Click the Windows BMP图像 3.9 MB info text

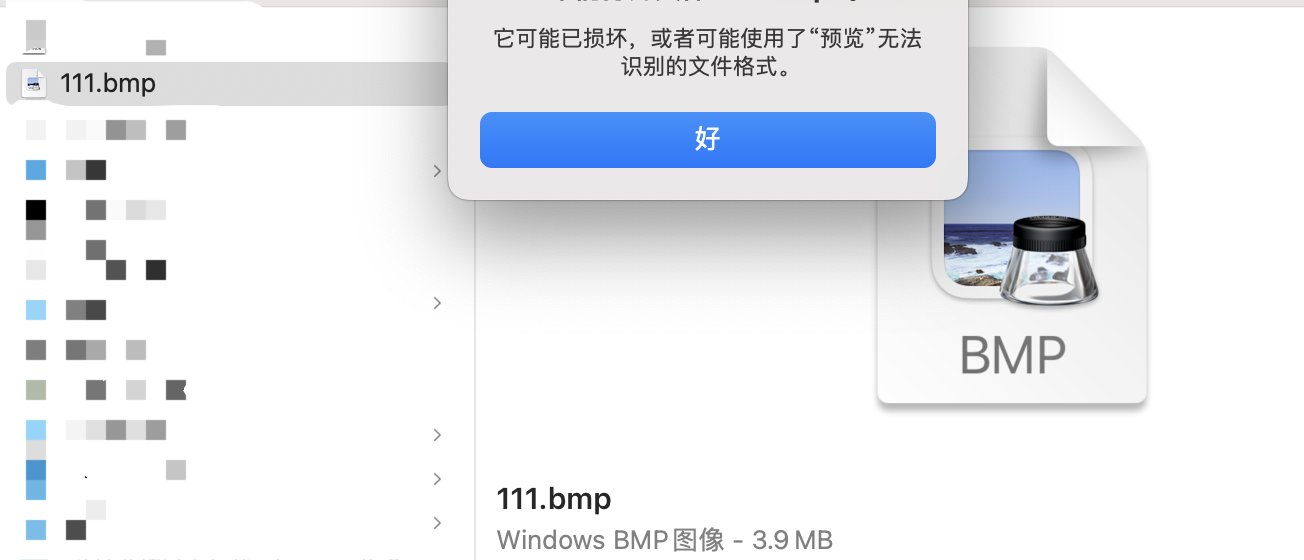664,540
